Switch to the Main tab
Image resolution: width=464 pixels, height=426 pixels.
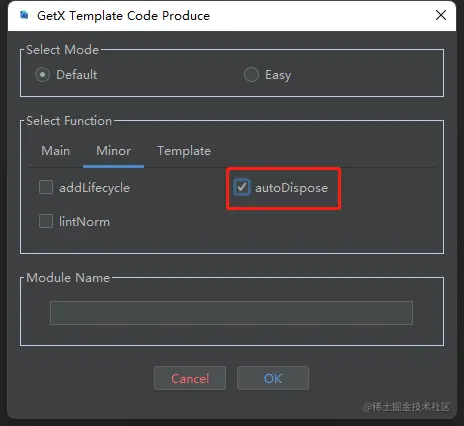coord(56,151)
